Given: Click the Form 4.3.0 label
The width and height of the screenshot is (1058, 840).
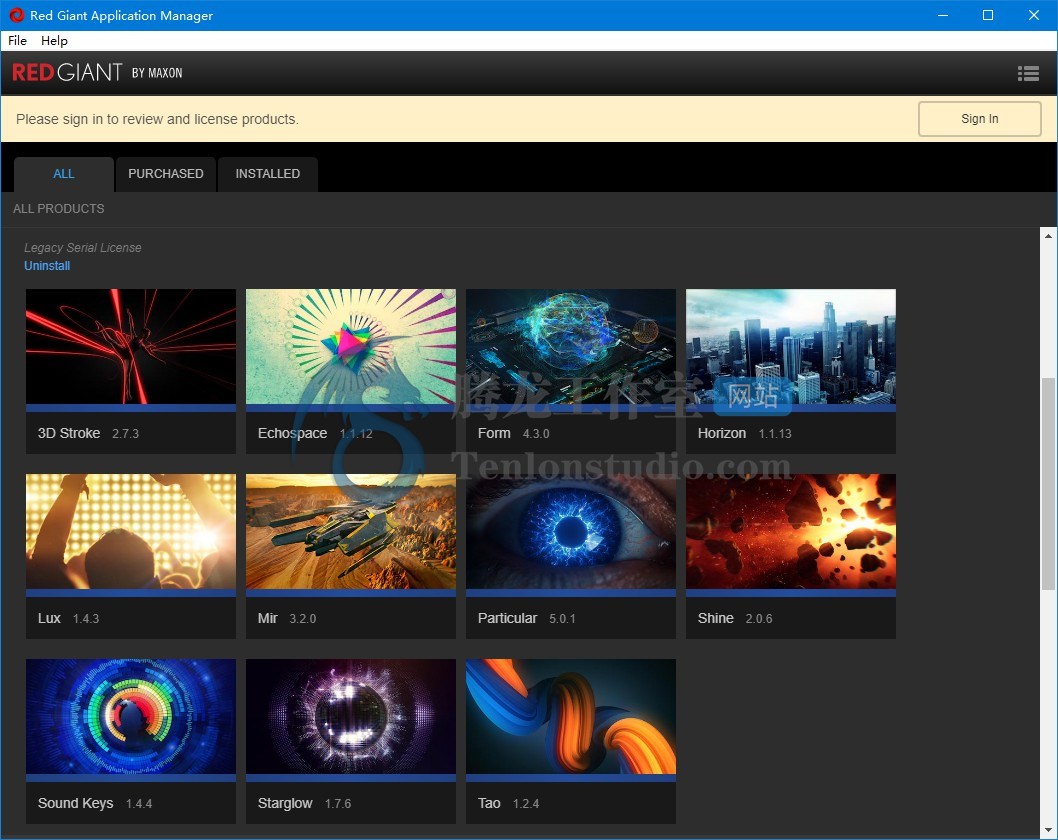Looking at the screenshot, I should [x=513, y=433].
